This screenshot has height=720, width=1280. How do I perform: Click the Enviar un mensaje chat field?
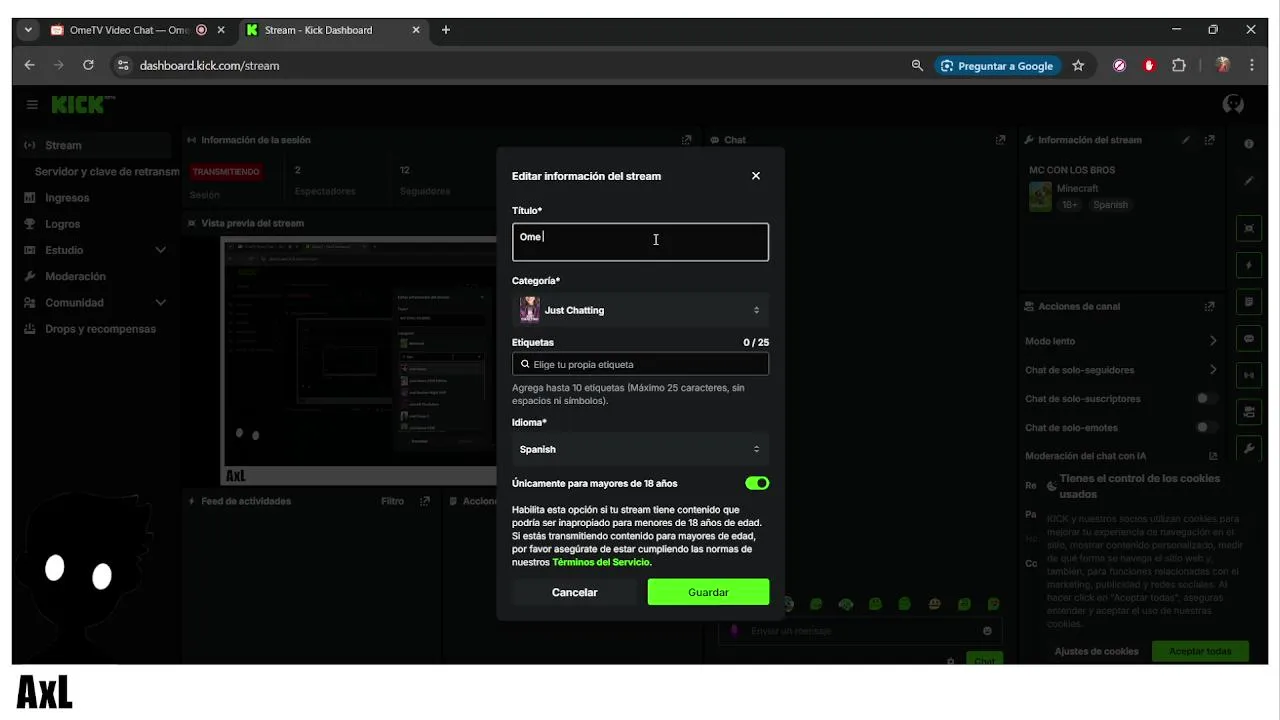pyautogui.click(x=859, y=631)
